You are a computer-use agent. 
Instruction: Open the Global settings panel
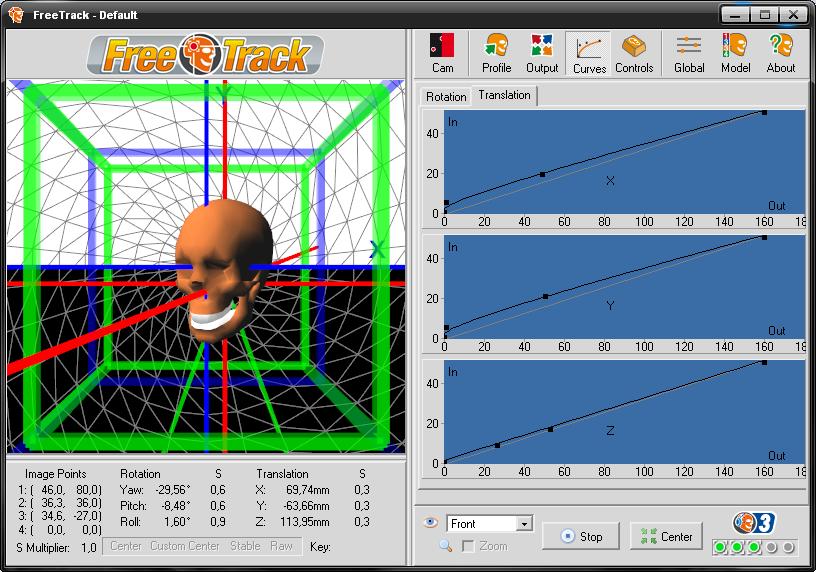click(689, 53)
